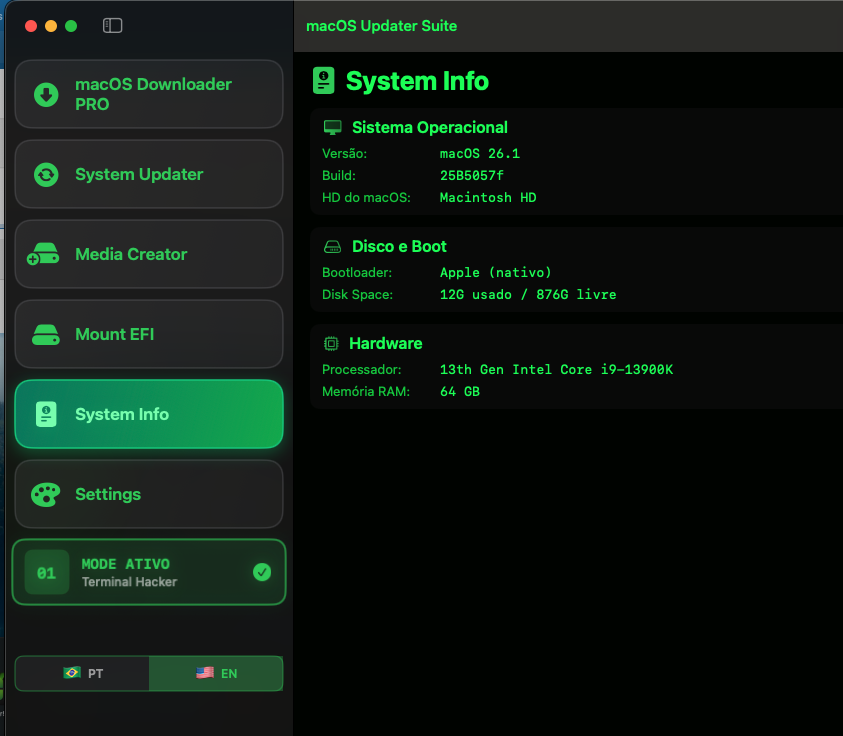The height and width of the screenshot is (736, 843).
Task: Click the MODE ATIVO label
Action: point(125,564)
